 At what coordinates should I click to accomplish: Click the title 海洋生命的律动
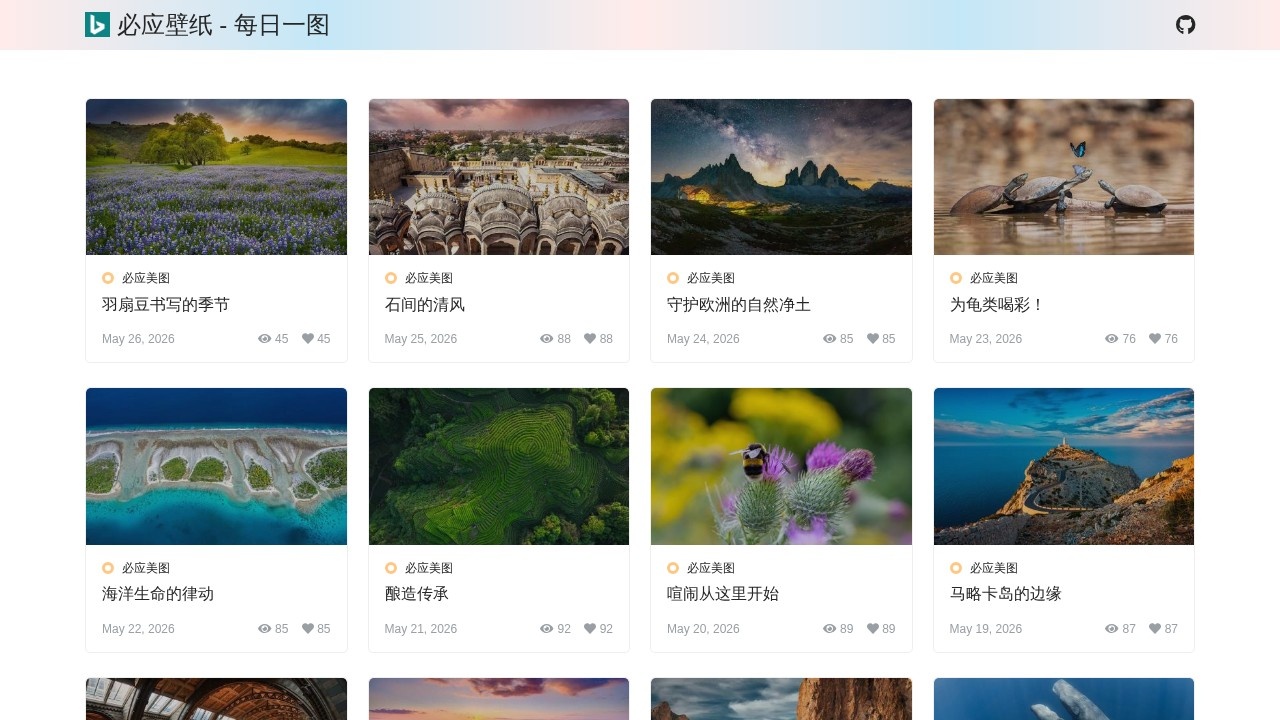tap(158, 594)
